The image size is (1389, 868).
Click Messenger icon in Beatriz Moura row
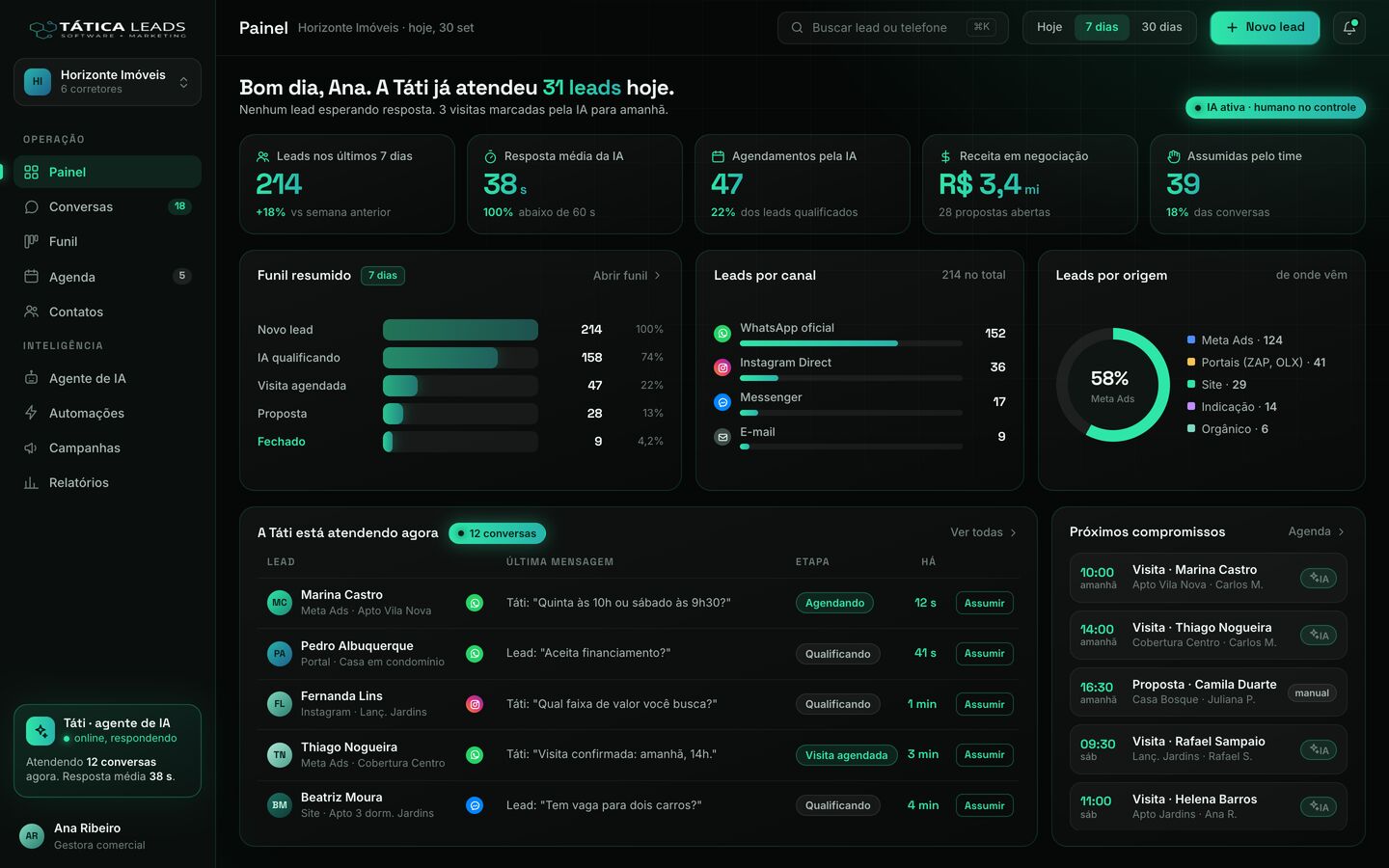pos(475,805)
